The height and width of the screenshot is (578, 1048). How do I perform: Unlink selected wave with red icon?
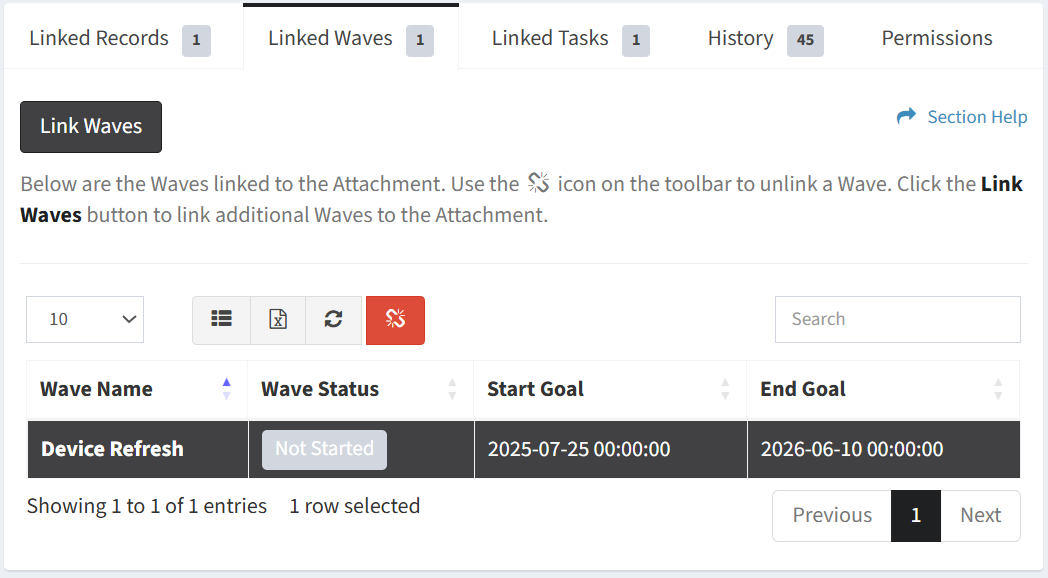click(395, 320)
